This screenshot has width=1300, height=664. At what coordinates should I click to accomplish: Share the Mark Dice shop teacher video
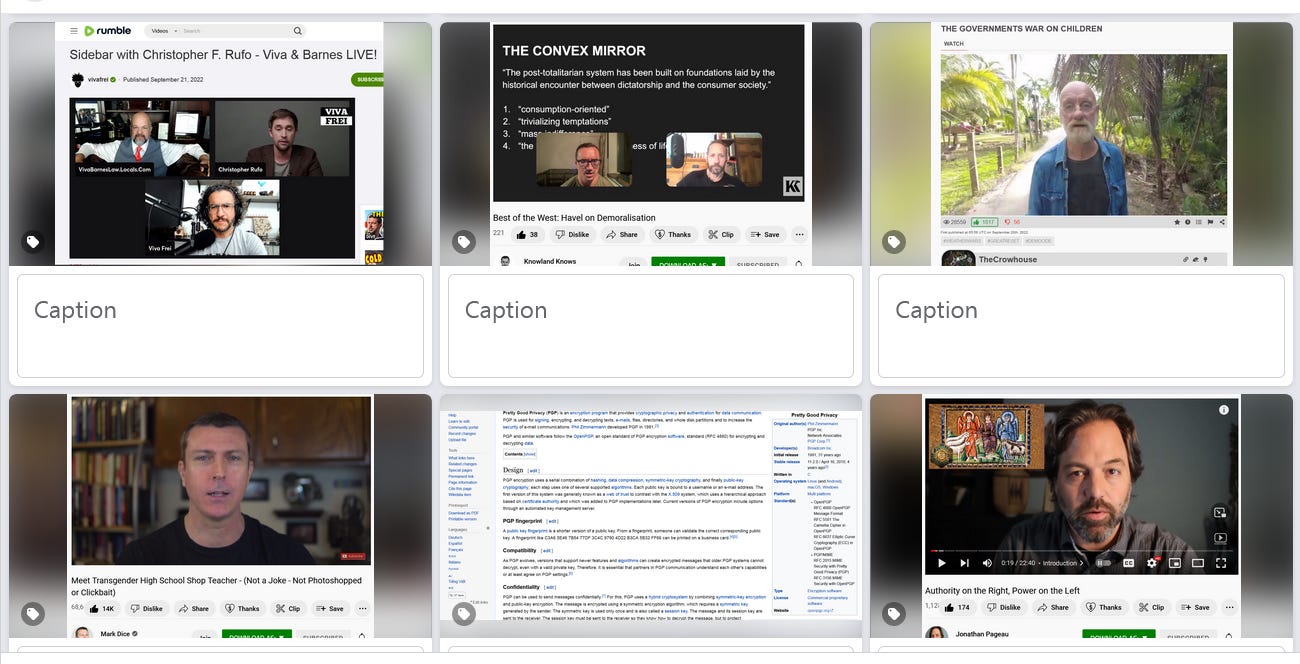pos(194,608)
